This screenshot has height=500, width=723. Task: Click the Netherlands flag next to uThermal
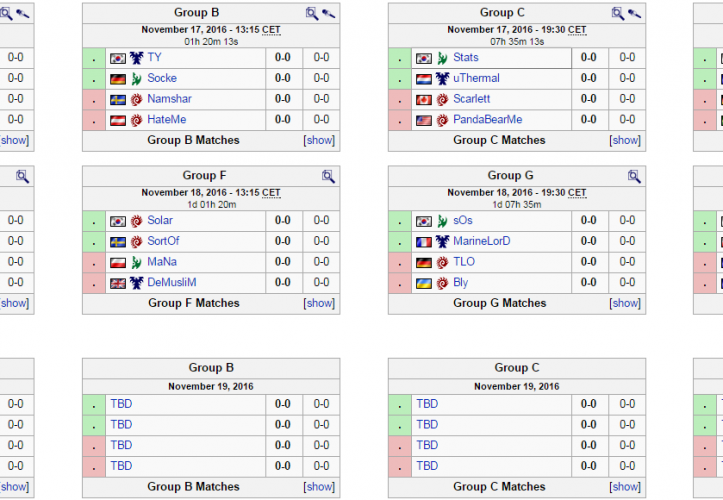423,79
